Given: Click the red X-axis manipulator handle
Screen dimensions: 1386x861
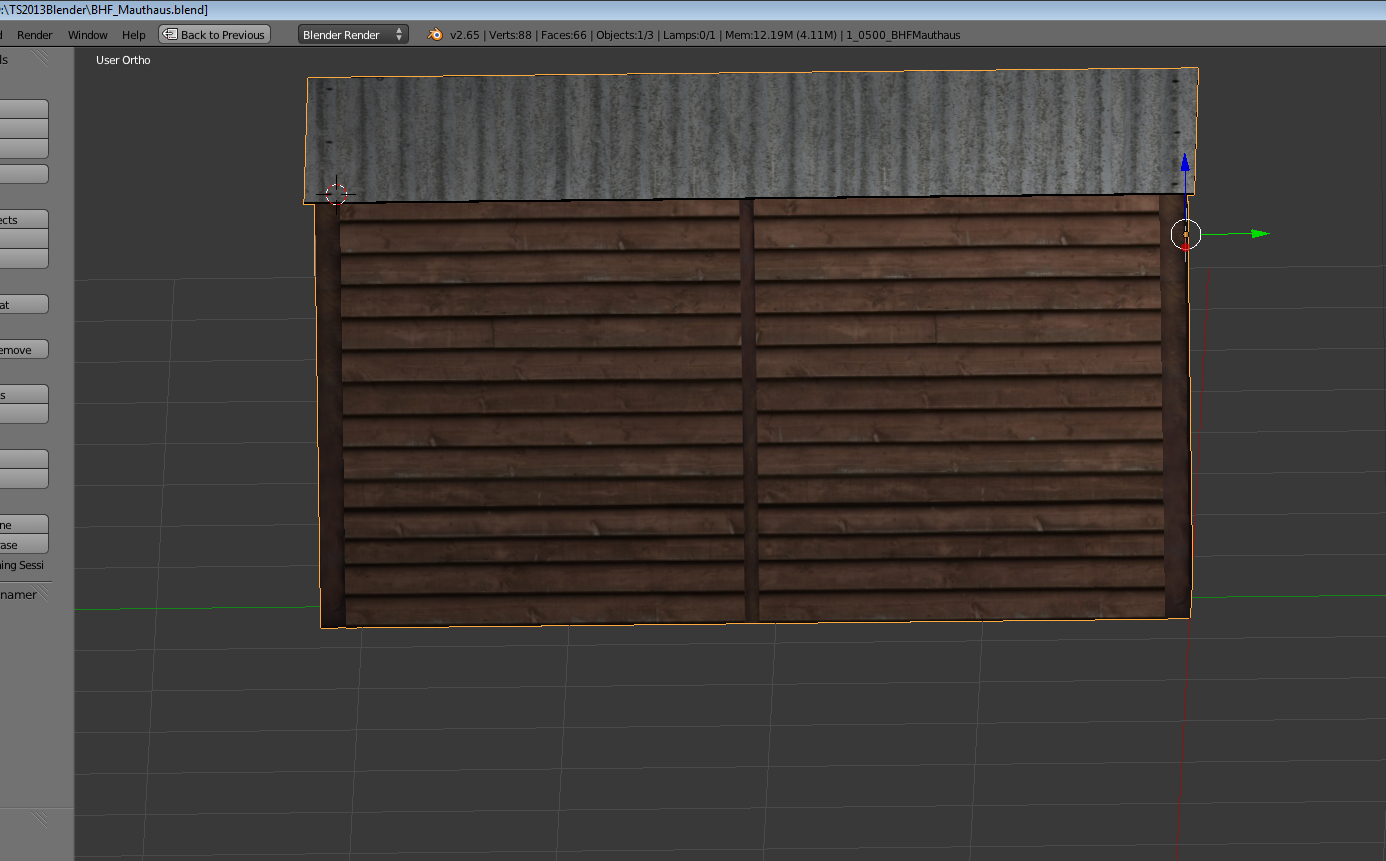Looking at the screenshot, I should [1186, 246].
